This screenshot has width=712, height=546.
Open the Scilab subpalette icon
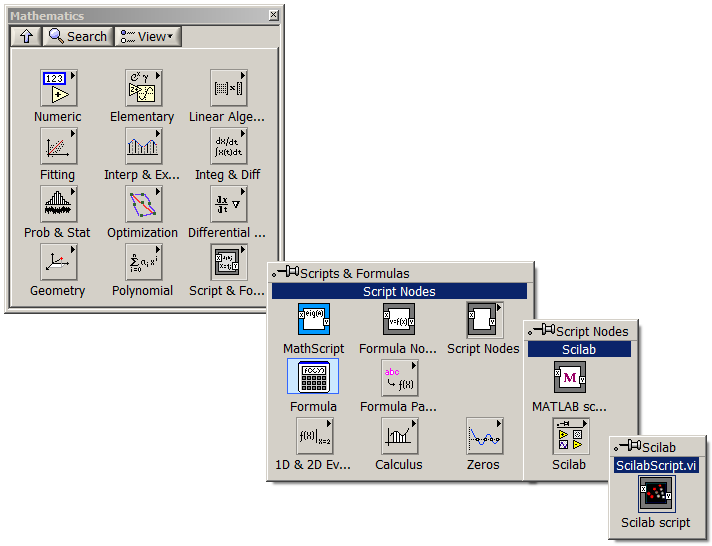(571, 436)
